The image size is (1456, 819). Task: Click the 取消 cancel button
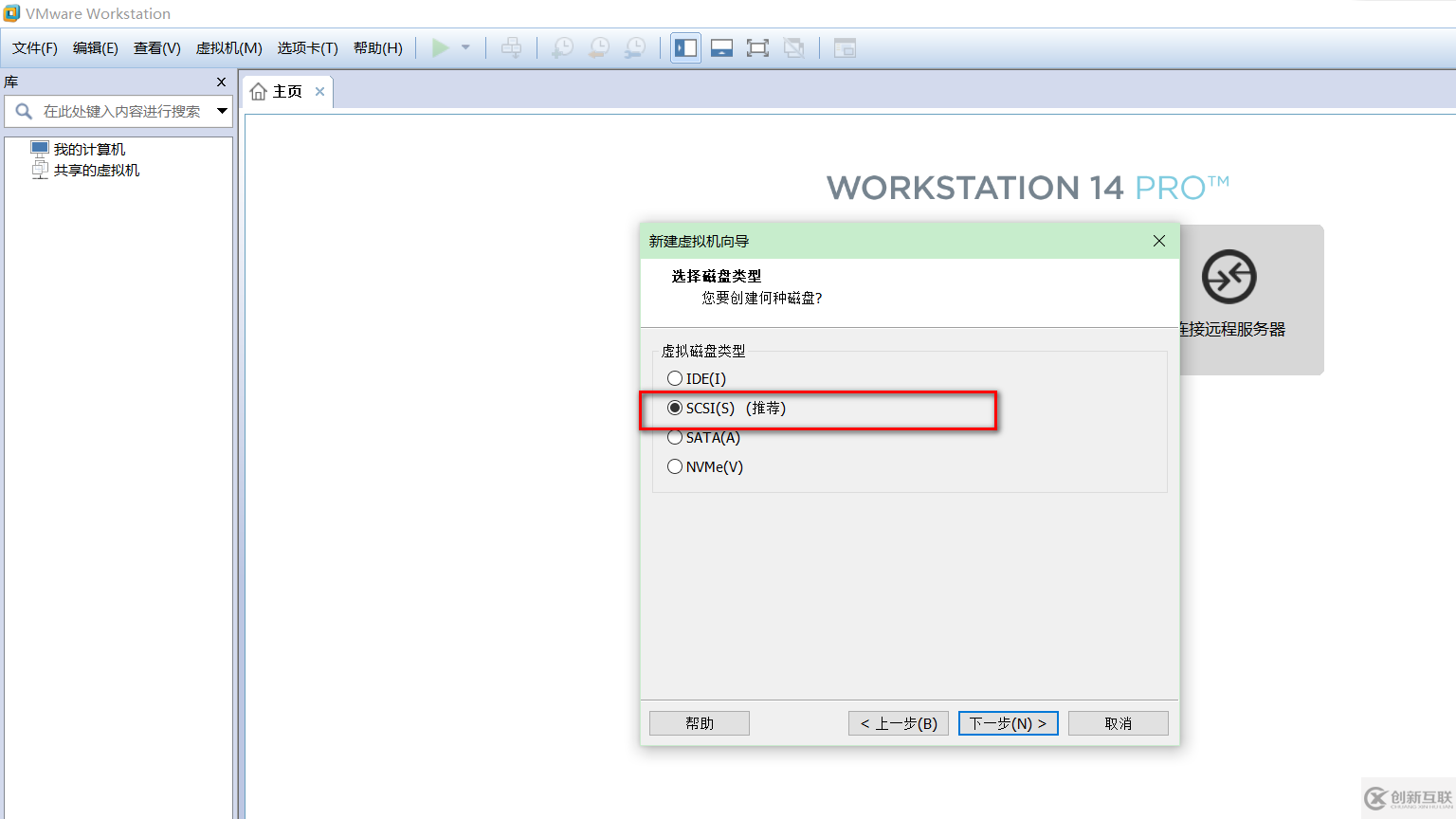(1119, 723)
